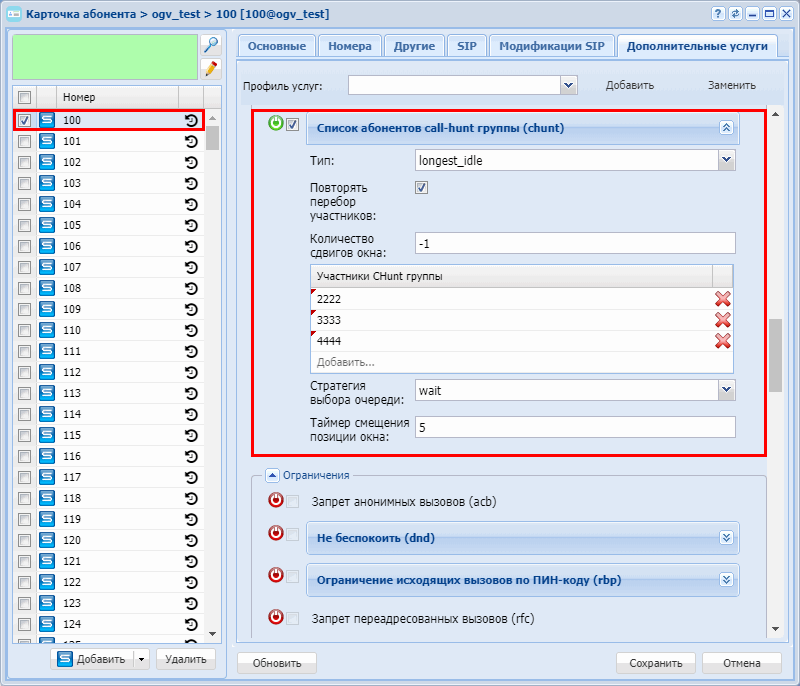Image resolution: width=800 pixels, height=686 pixels.
Task: Click history icon for number 107
Action: point(191,267)
